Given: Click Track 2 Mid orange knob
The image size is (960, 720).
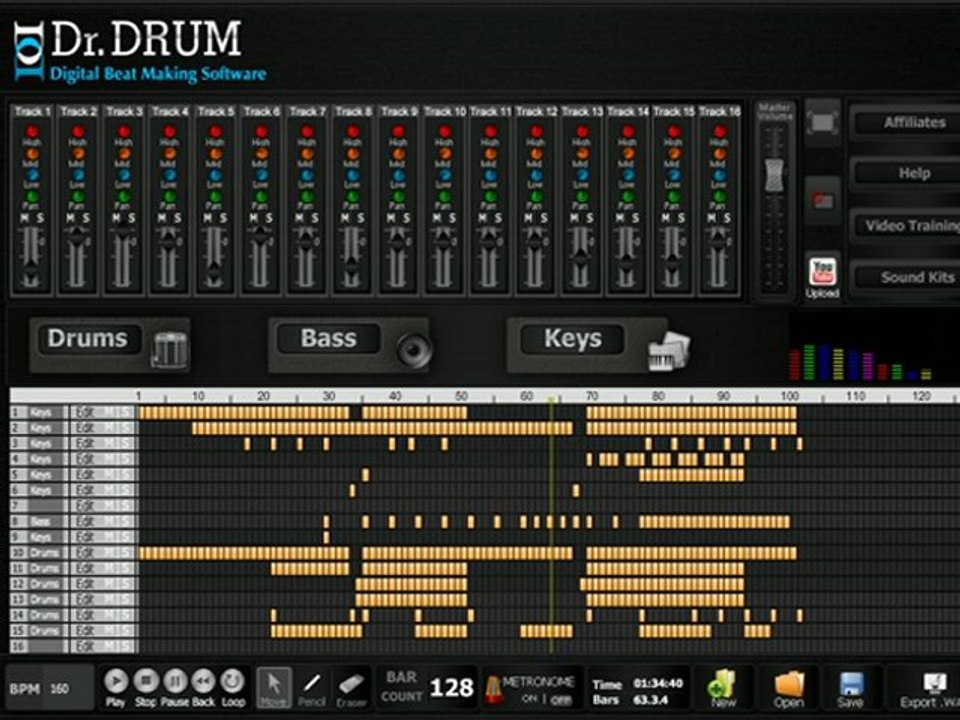Looking at the screenshot, I should [78, 154].
